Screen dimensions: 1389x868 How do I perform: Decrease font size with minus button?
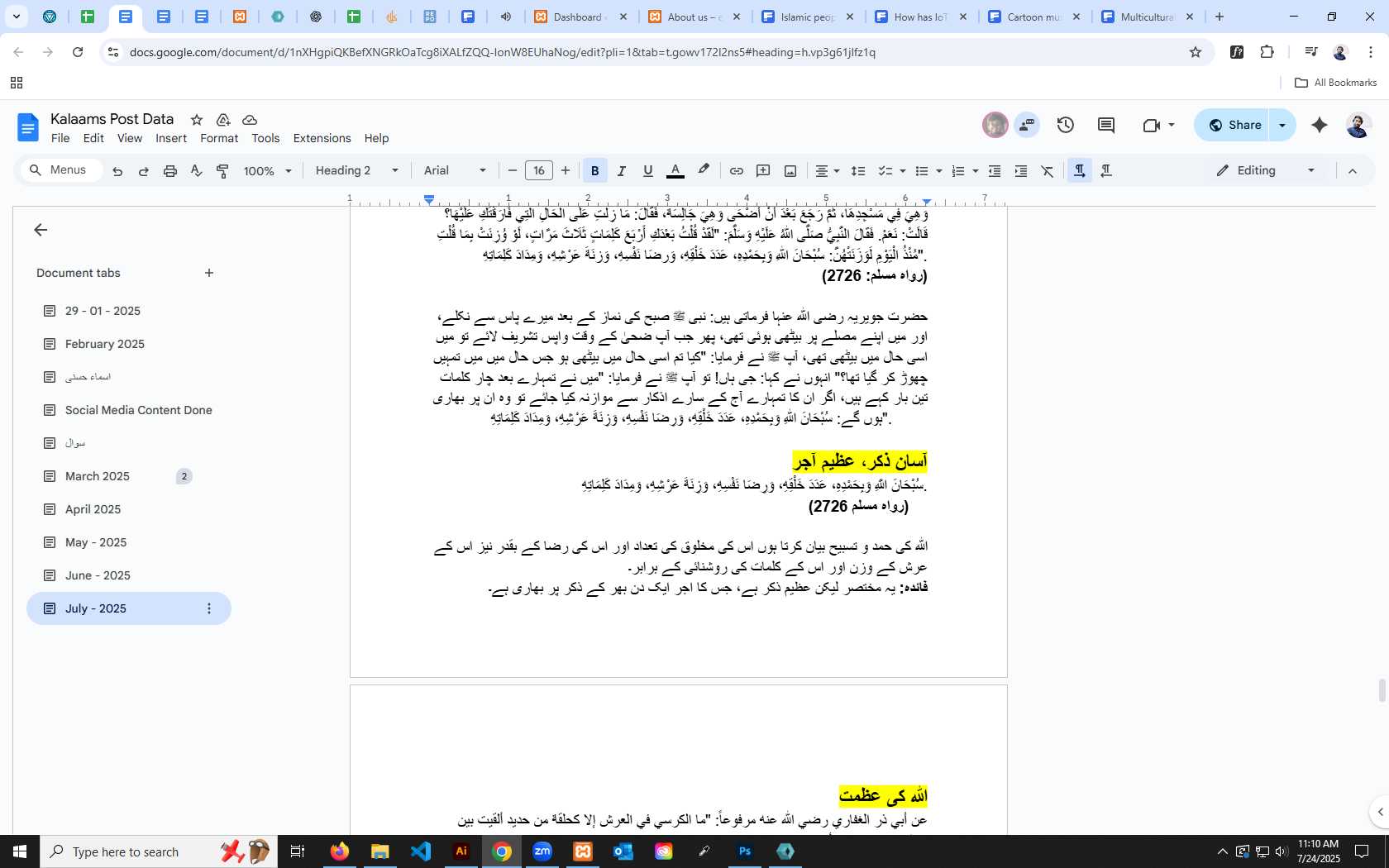[513, 171]
